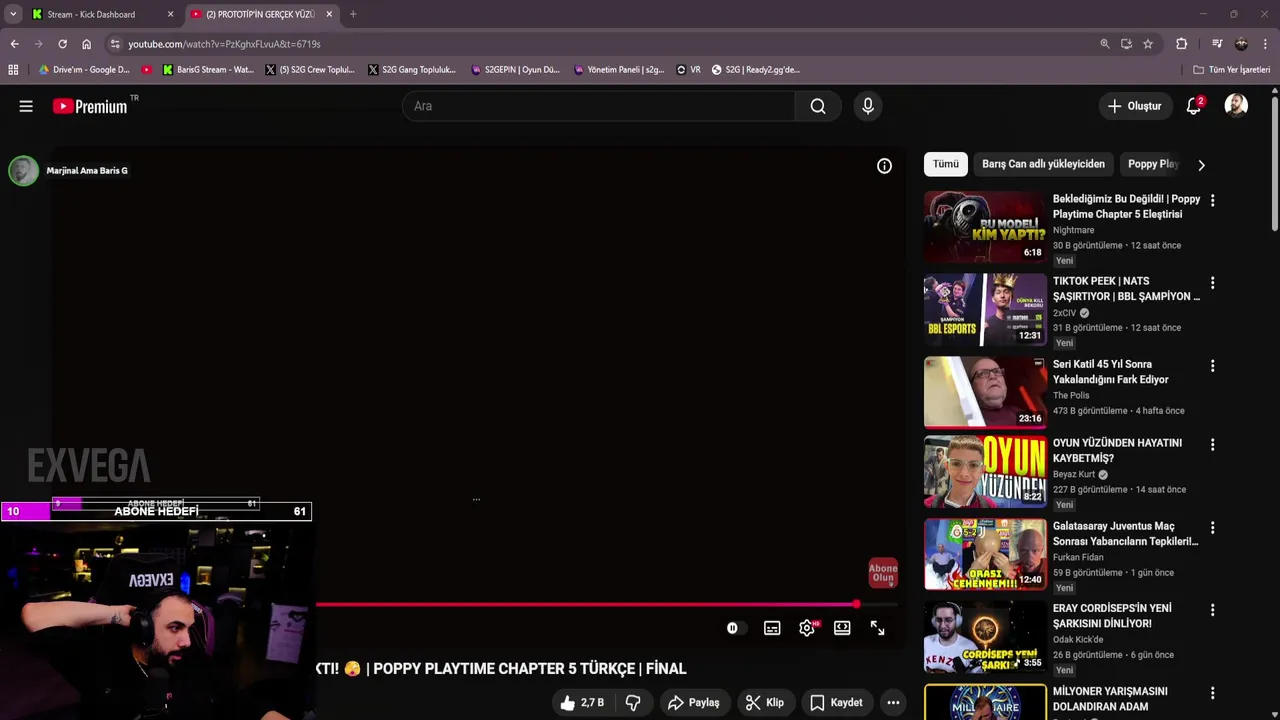The height and width of the screenshot is (720, 1280).
Task: Open the Tüm Yer İşaretleri folder
Action: coord(1232,70)
